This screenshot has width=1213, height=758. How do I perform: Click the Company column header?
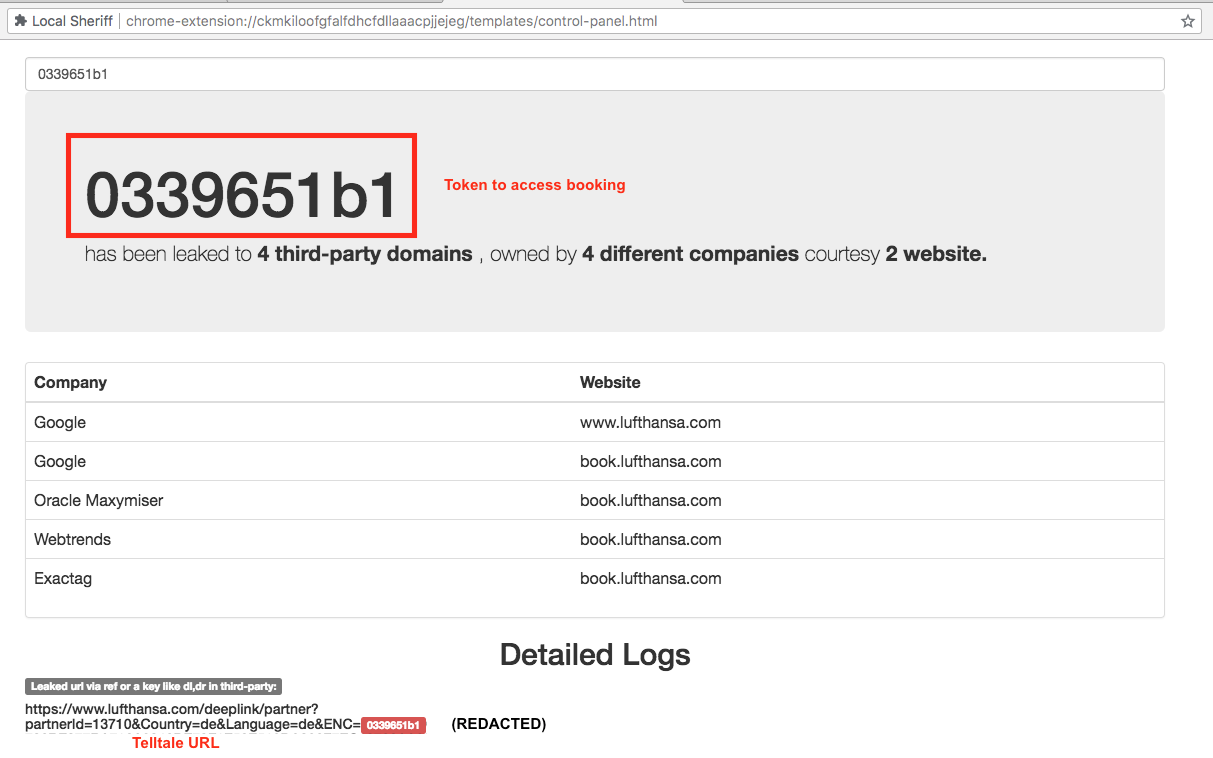(70, 382)
